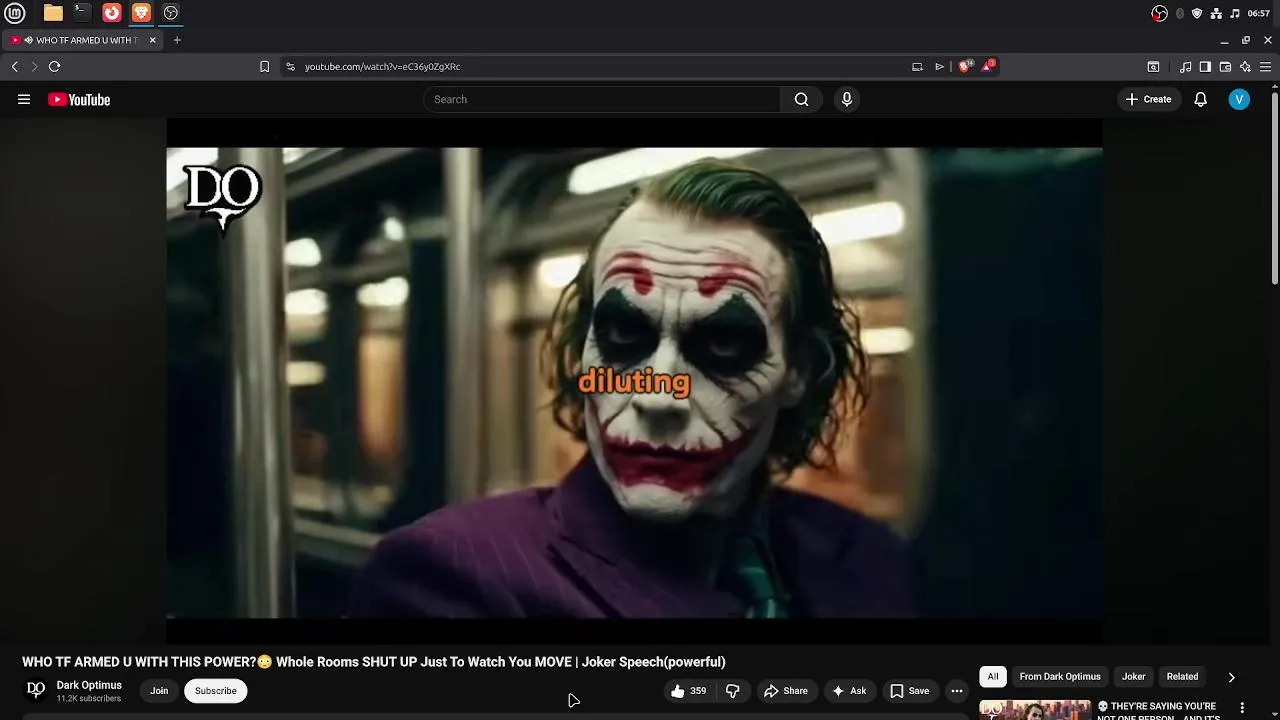The height and width of the screenshot is (720, 1280).
Task: Open sound music note tray icon
Action: tap(1235, 13)
